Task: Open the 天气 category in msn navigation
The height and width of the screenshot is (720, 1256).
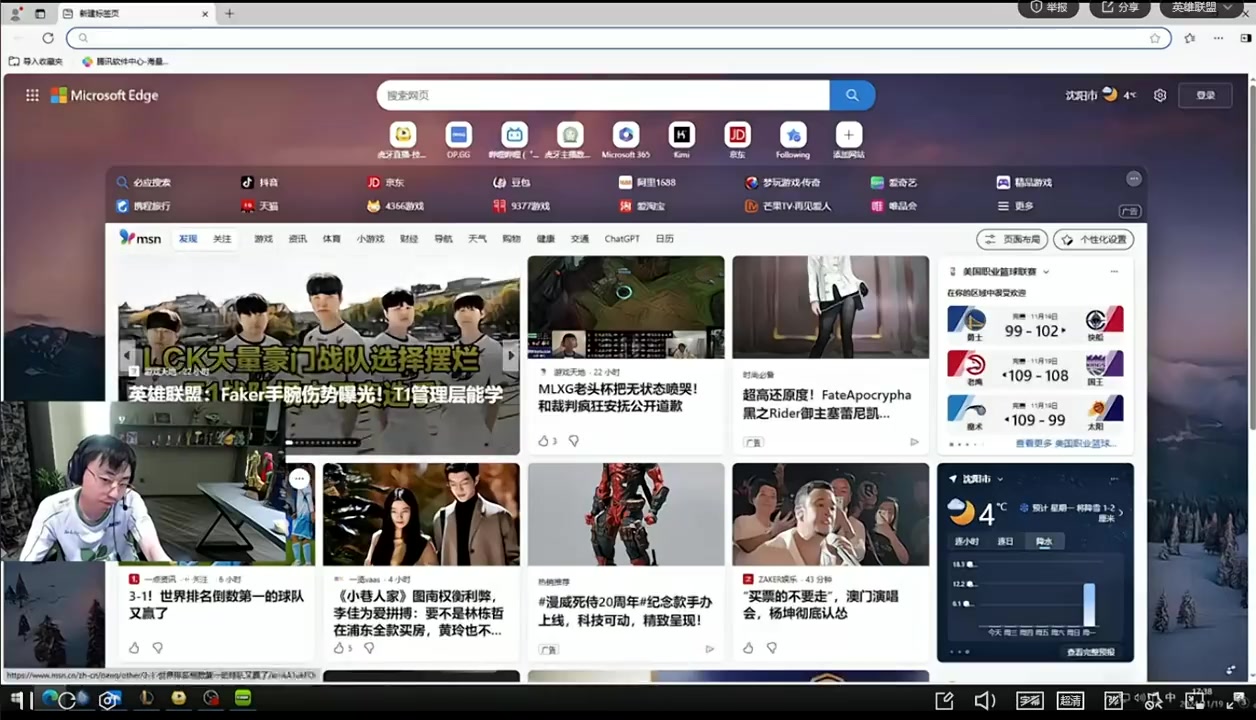Action: 477,239
